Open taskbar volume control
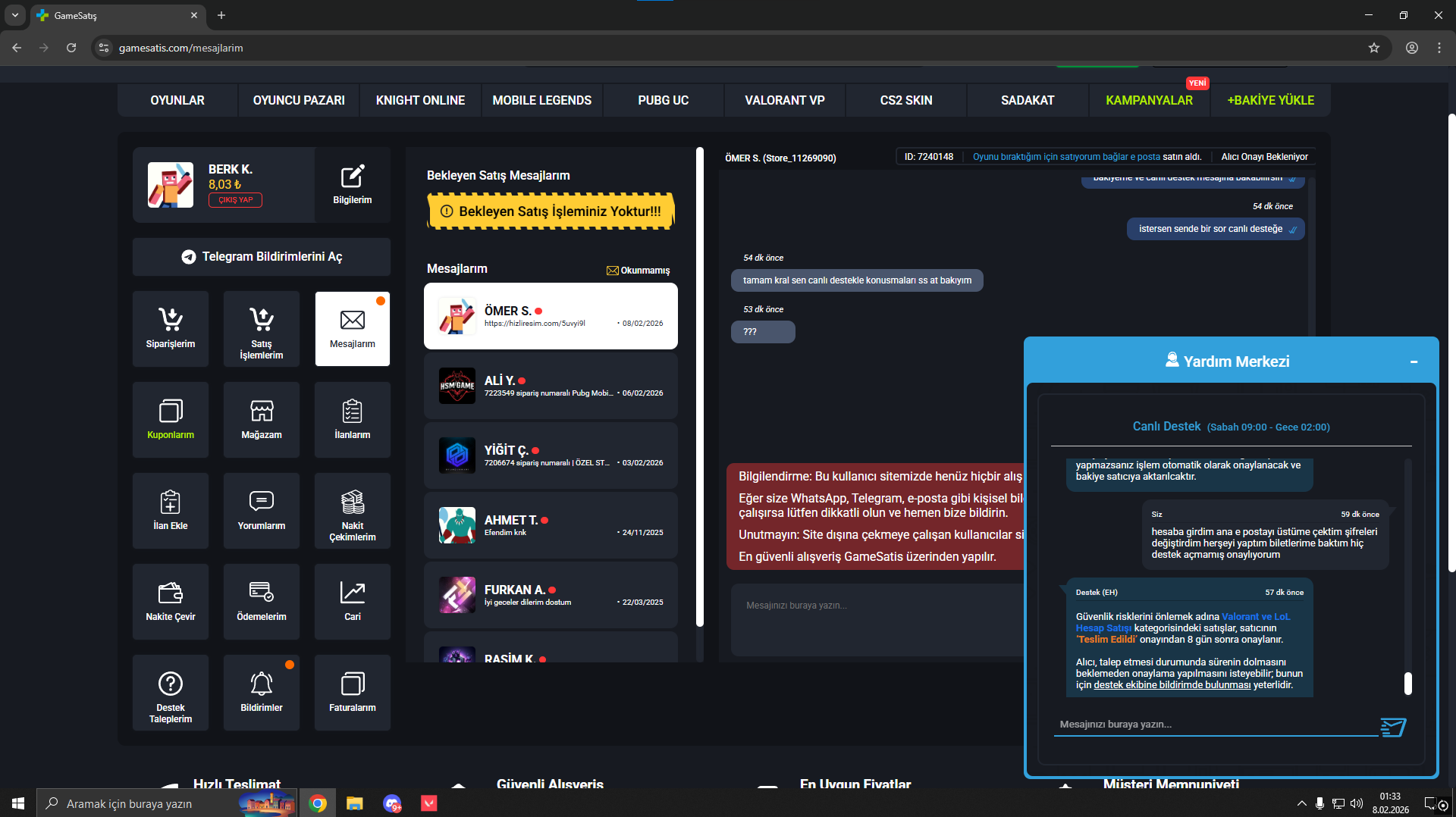Viewport: 1456px width, 817px height. point(1357,803)
